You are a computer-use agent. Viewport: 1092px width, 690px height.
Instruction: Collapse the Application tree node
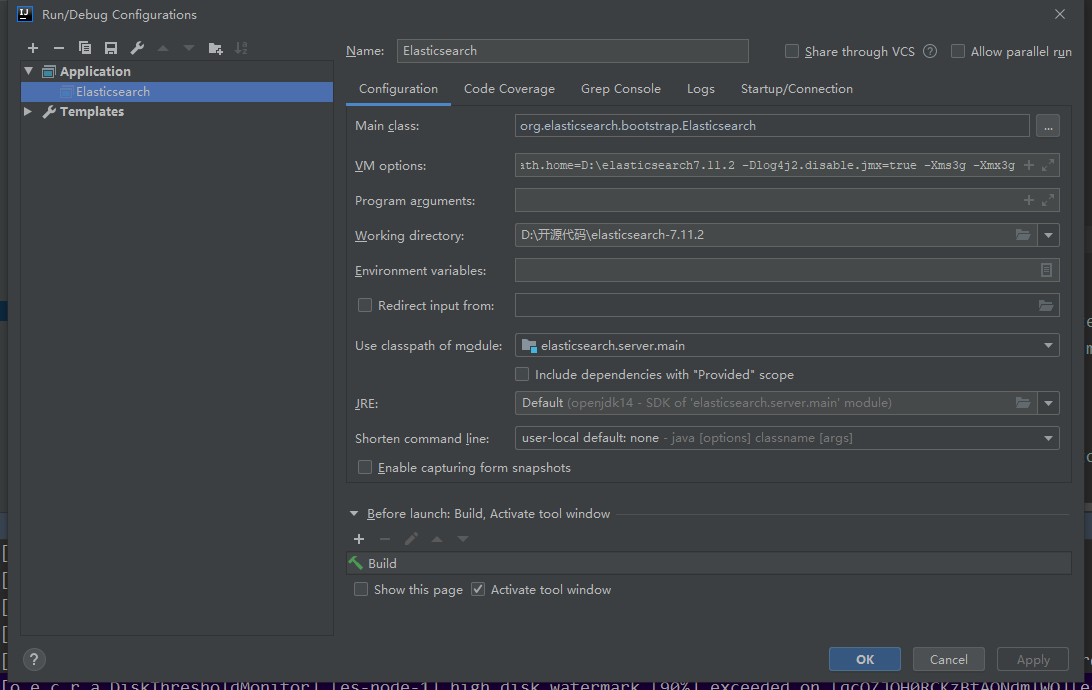pyautogui.click(x=29, y=71)
